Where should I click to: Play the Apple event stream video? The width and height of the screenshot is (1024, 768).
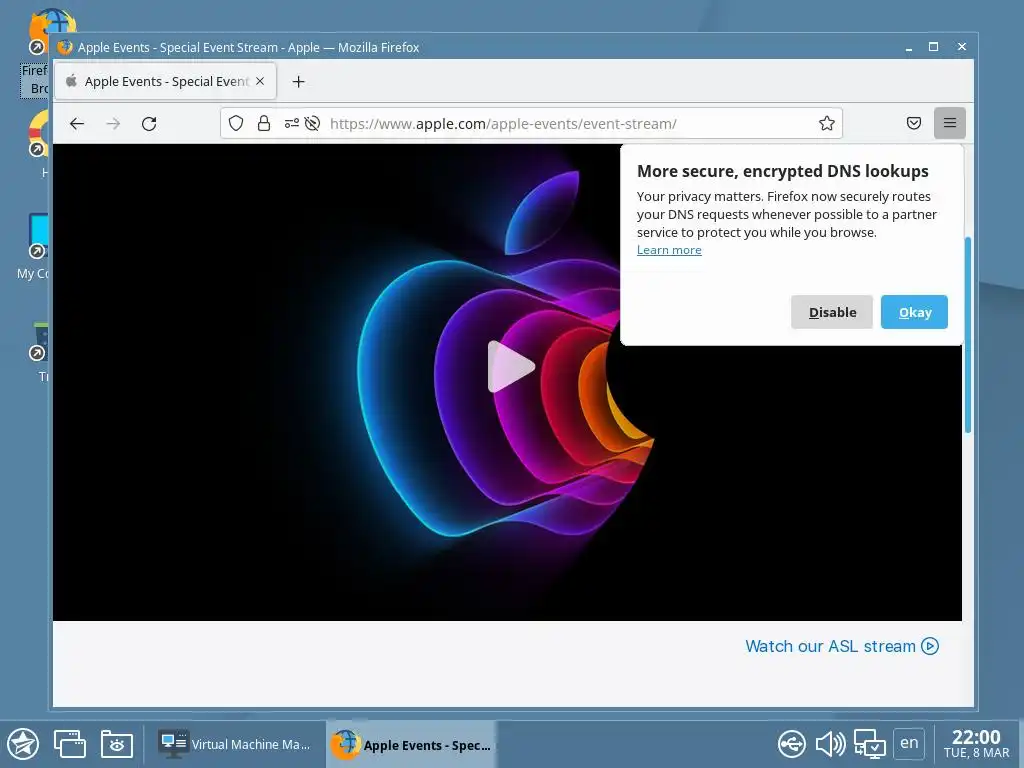coord(511,366)
